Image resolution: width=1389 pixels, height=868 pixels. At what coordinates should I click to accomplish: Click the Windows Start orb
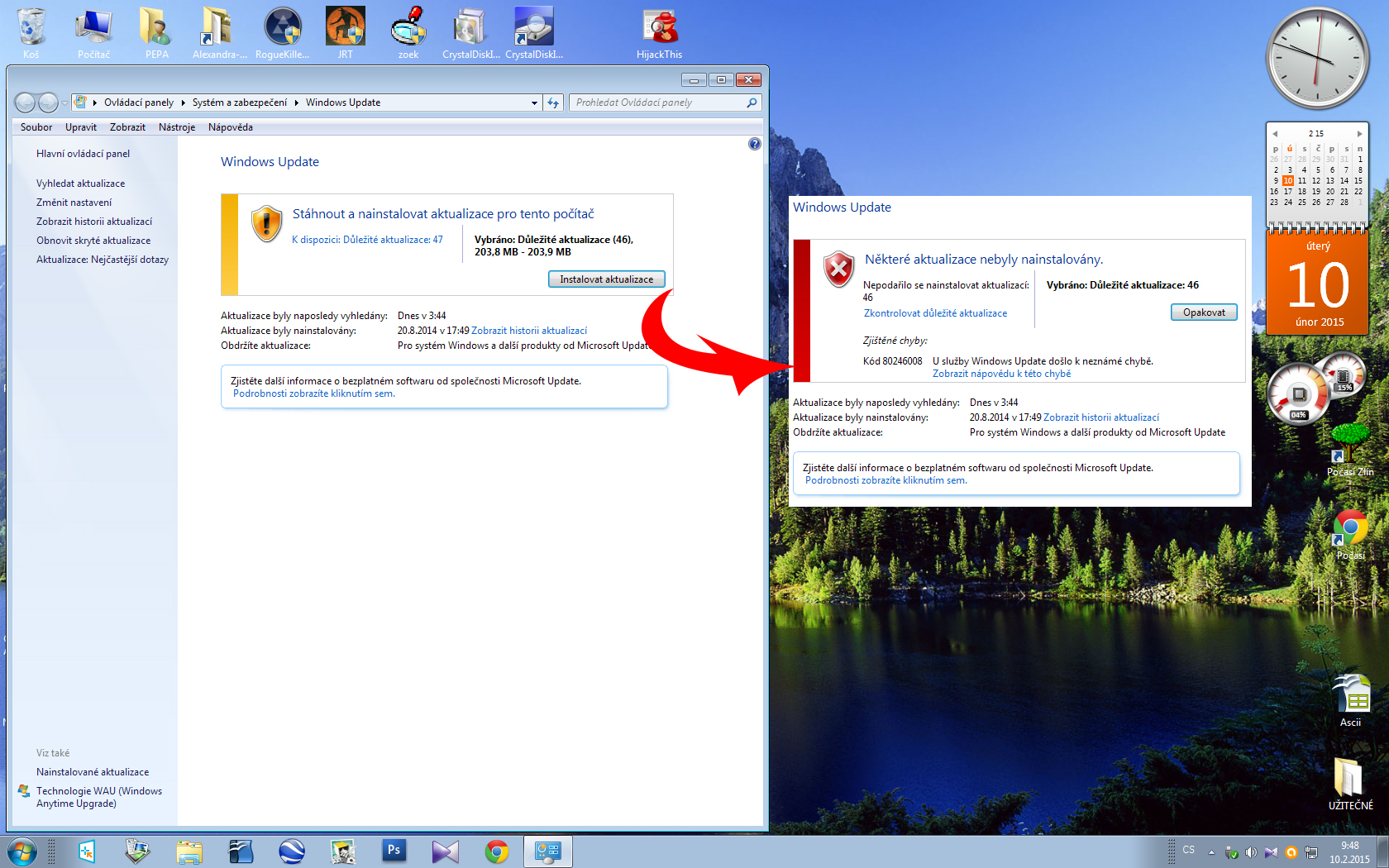click(21, 851)
